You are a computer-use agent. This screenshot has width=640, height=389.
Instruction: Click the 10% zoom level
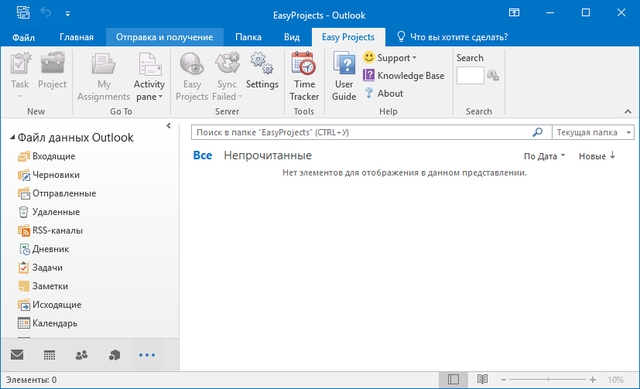616,380
